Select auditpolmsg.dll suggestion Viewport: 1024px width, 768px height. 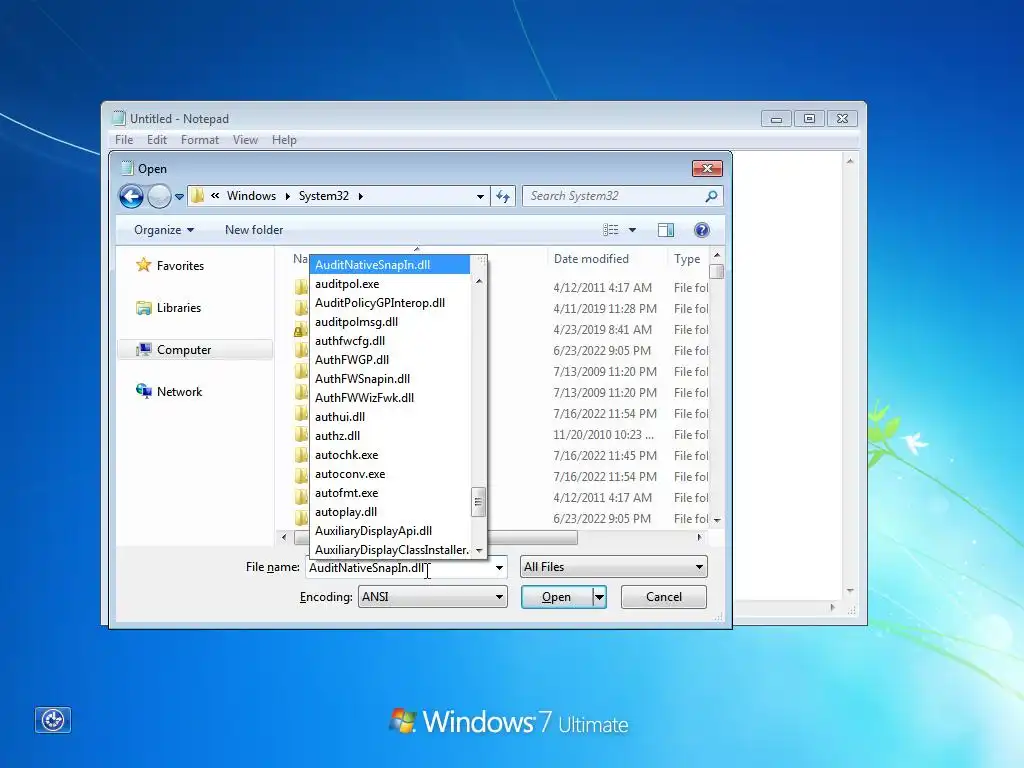[390, 321]
